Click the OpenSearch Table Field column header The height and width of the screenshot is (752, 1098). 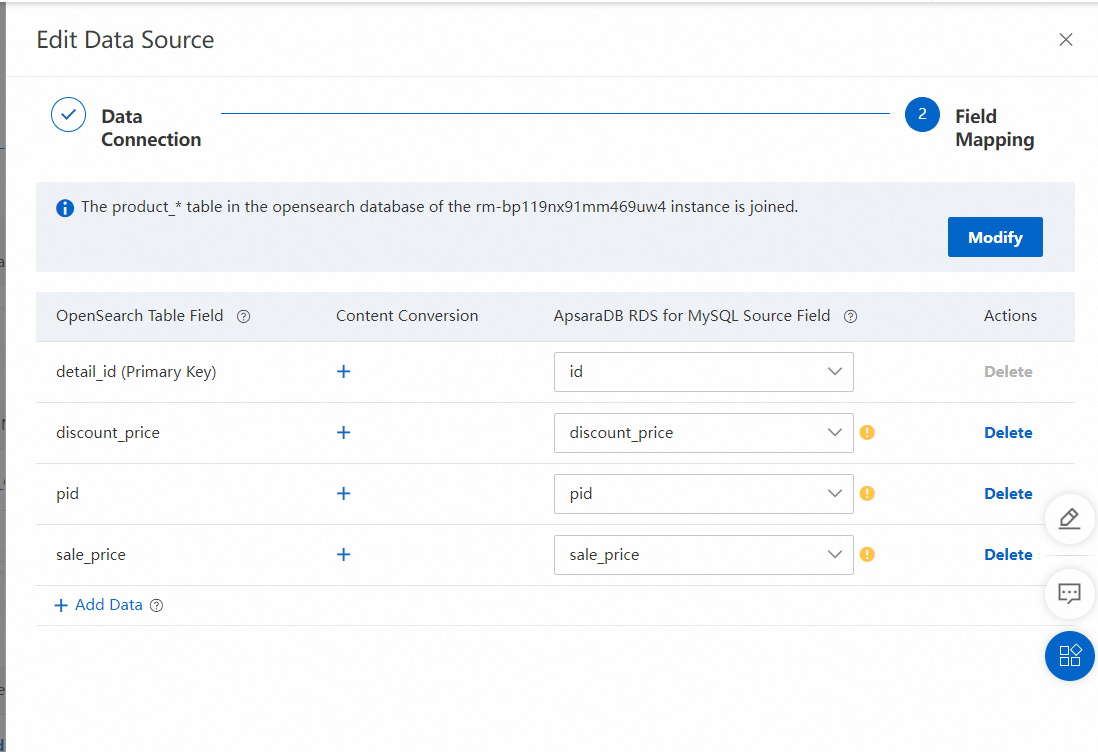pos(139,316)
